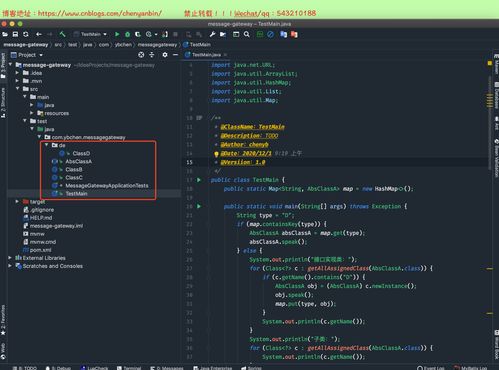Open Project Structure folder icon

[x=223, y=34]
